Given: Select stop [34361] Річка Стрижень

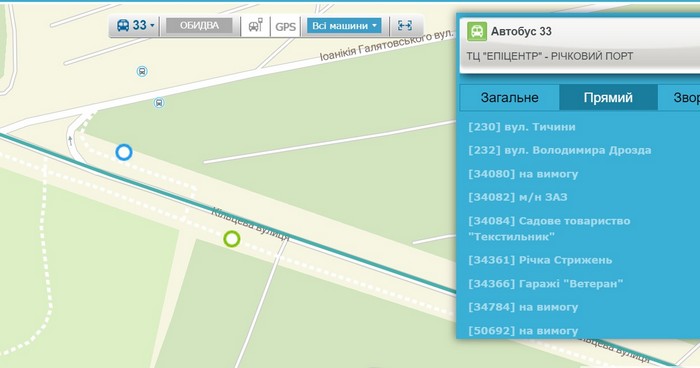Looking at the screenshot, I should tap(540, 260).
